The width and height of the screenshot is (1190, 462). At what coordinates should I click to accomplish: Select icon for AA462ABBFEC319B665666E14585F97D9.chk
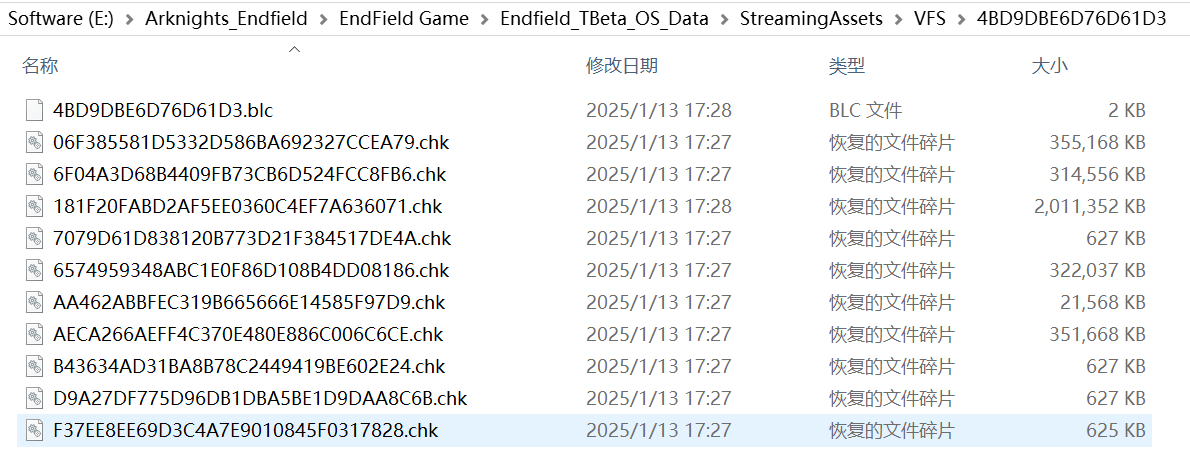[x=35, y=302]
